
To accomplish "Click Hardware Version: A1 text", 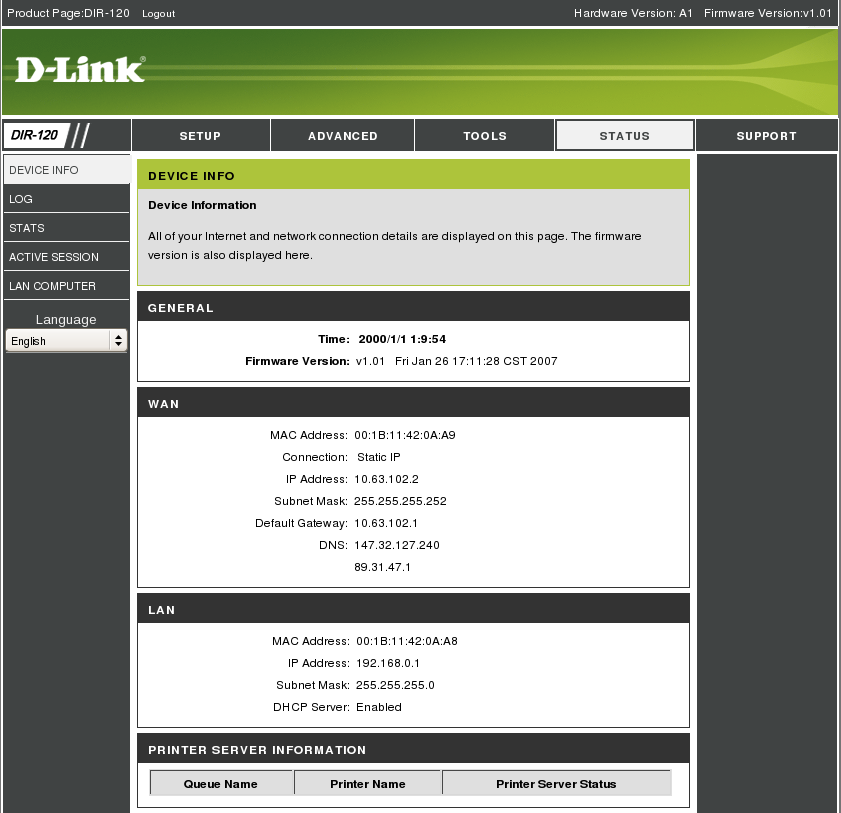I will coord(633,13).
